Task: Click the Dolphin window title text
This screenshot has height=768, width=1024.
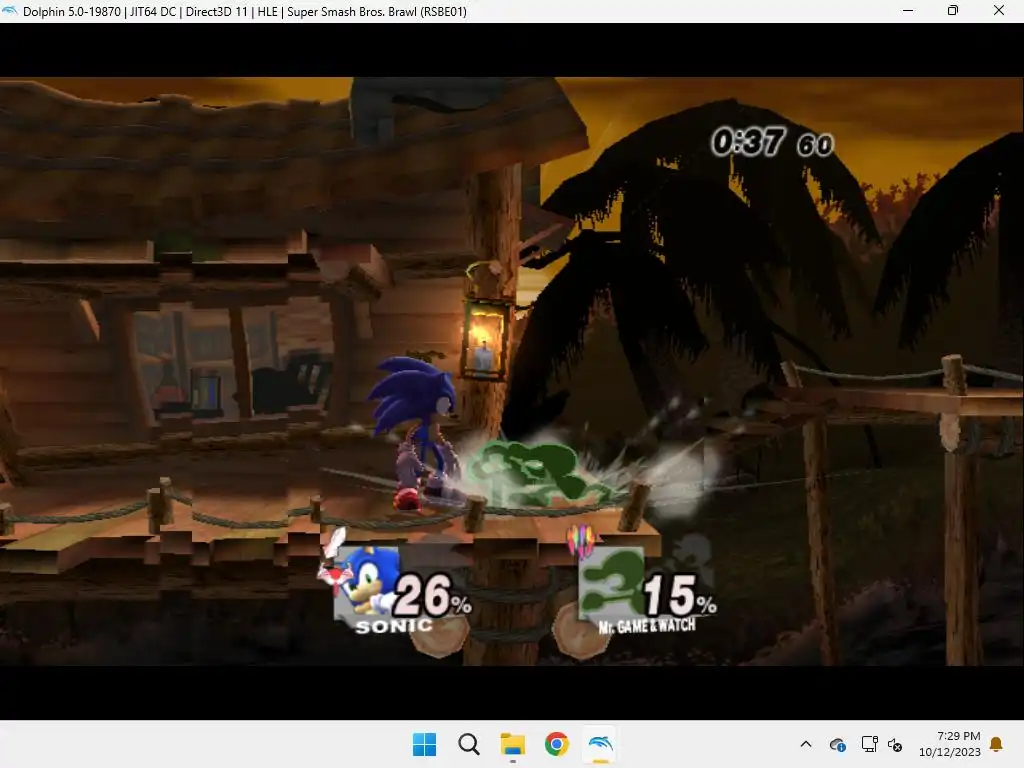Action: [244, 11]
